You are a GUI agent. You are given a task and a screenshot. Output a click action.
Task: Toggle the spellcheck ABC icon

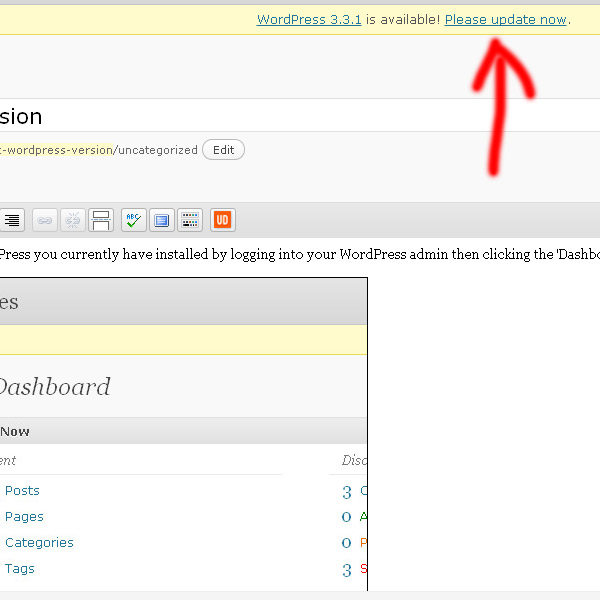tap(134, 220)
